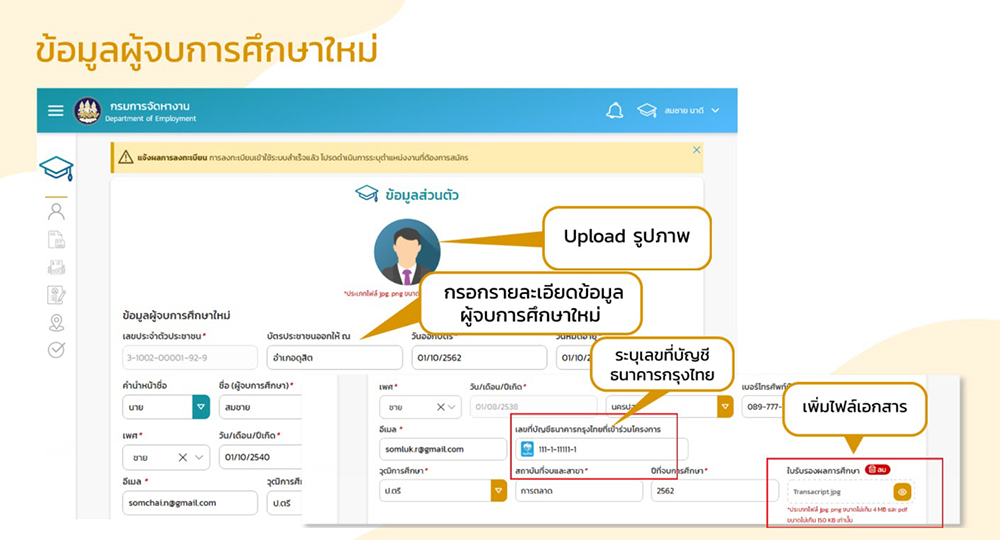
Task: Click the email field somchai.n@gmail.com
Action: click(189, 502)
